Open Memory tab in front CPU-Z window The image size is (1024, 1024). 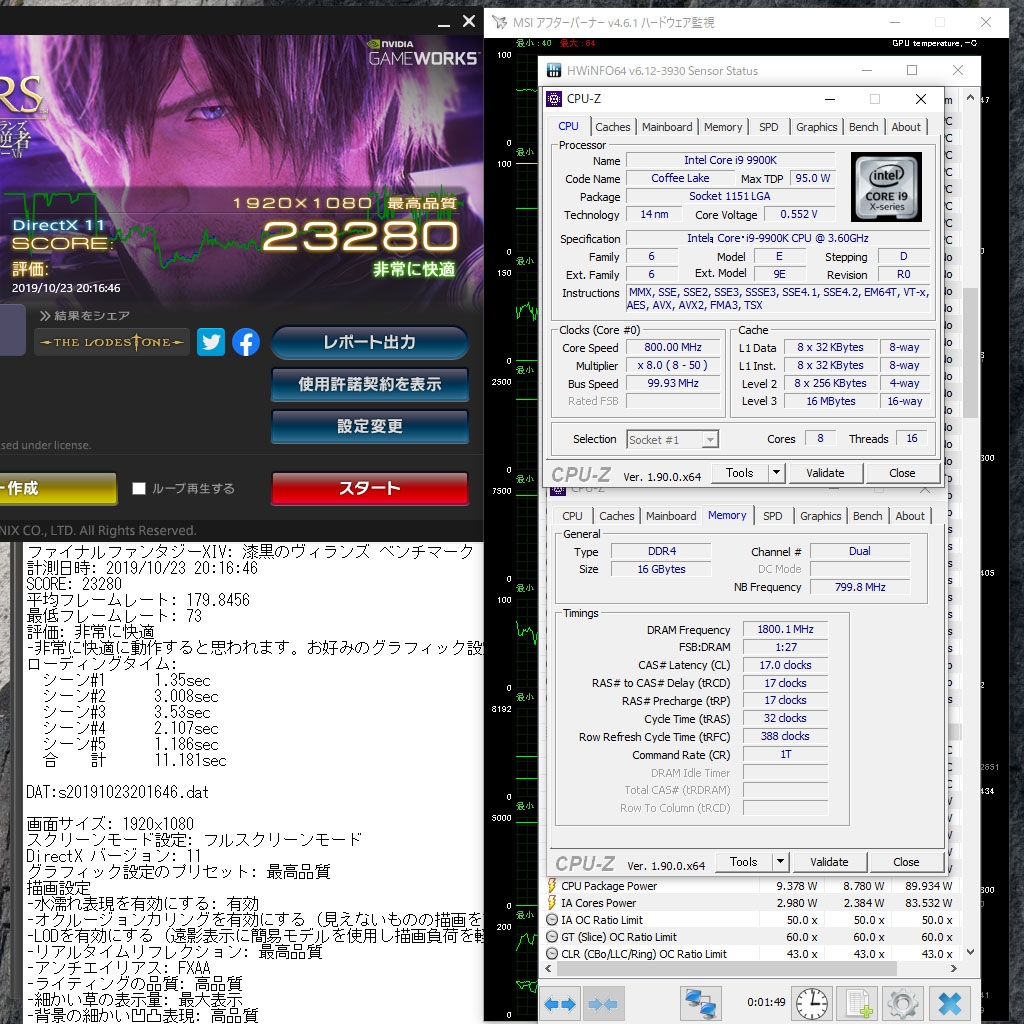tap(723, 127)
